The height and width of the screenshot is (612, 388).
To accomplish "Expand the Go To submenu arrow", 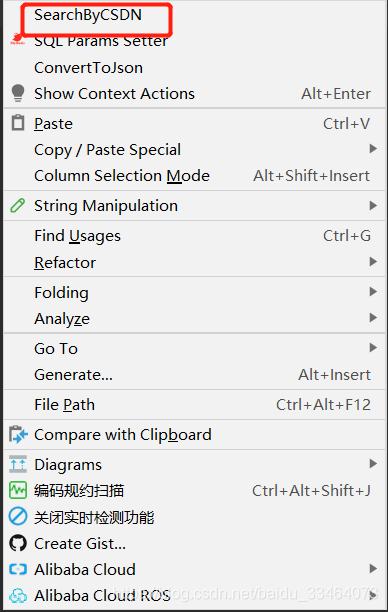I will (x=373, y=347).
